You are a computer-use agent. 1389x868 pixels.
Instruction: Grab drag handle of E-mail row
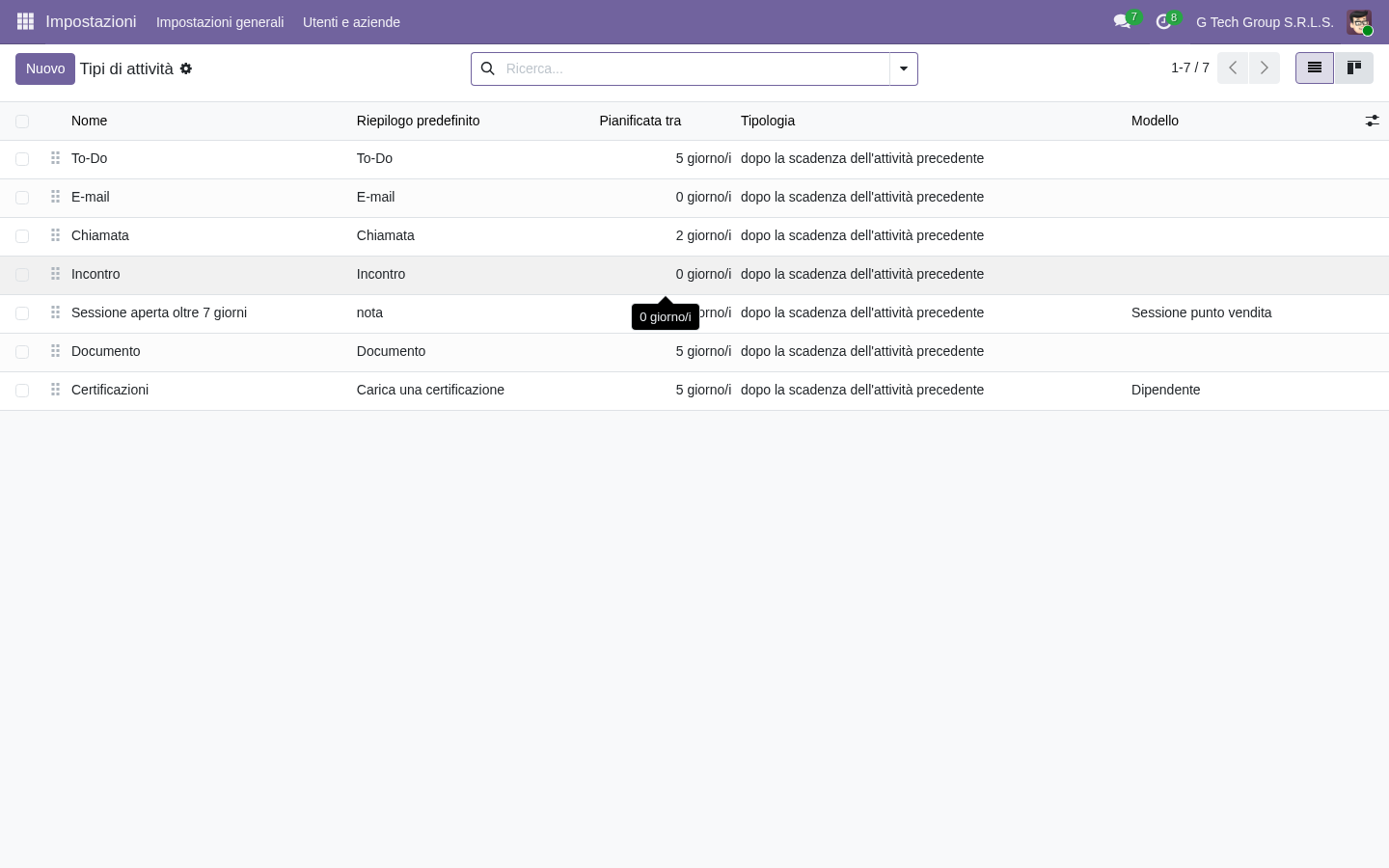pos(55,197)
